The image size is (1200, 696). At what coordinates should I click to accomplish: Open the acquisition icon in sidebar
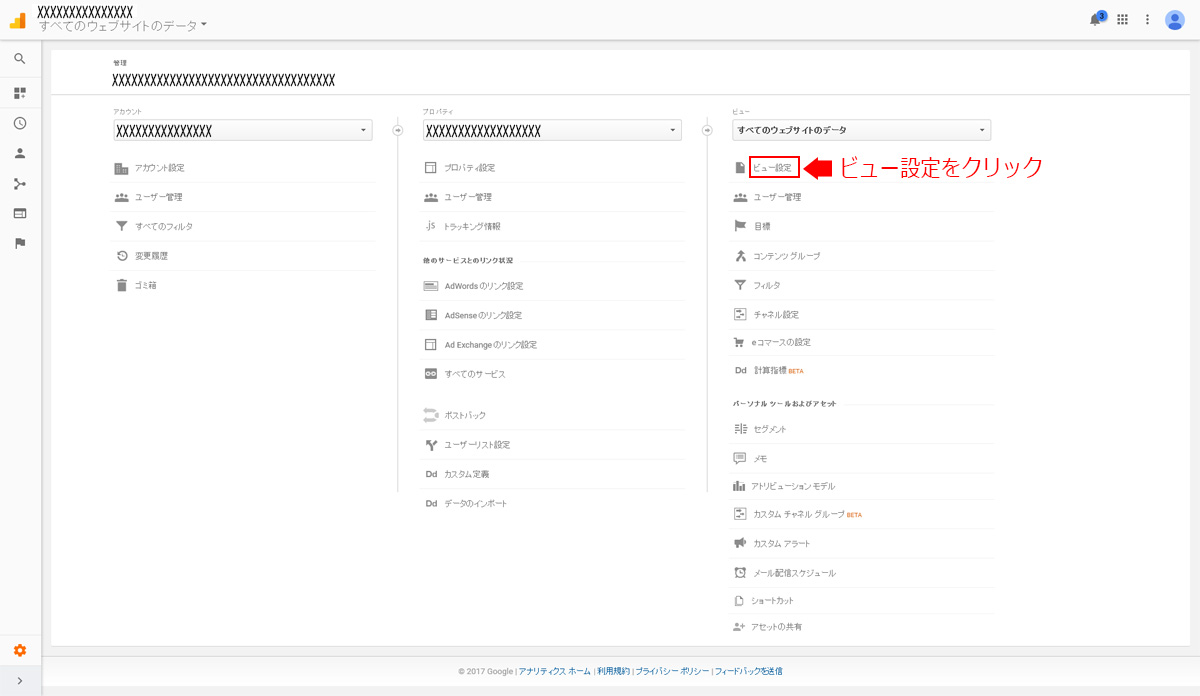pos(19,183)
